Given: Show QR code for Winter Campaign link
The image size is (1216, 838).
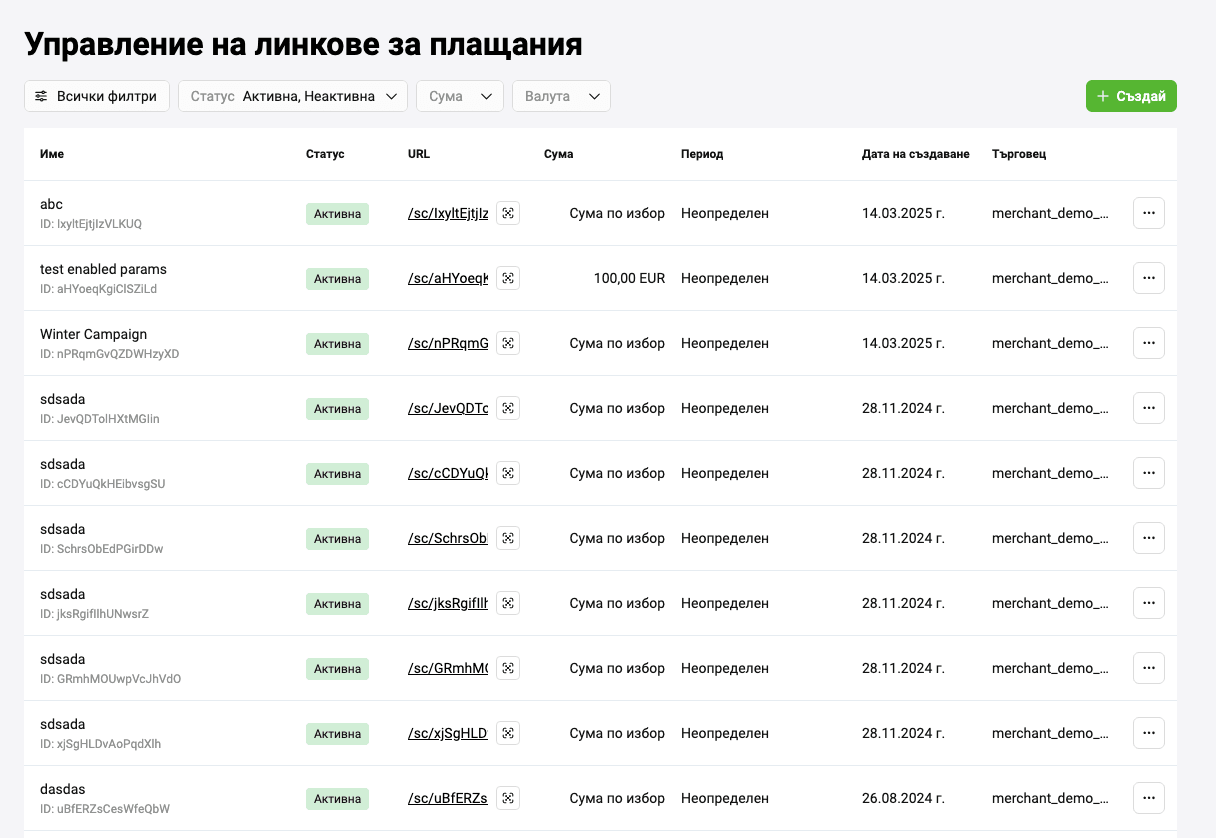Looking at the screenshot, I should click(508, 343).
